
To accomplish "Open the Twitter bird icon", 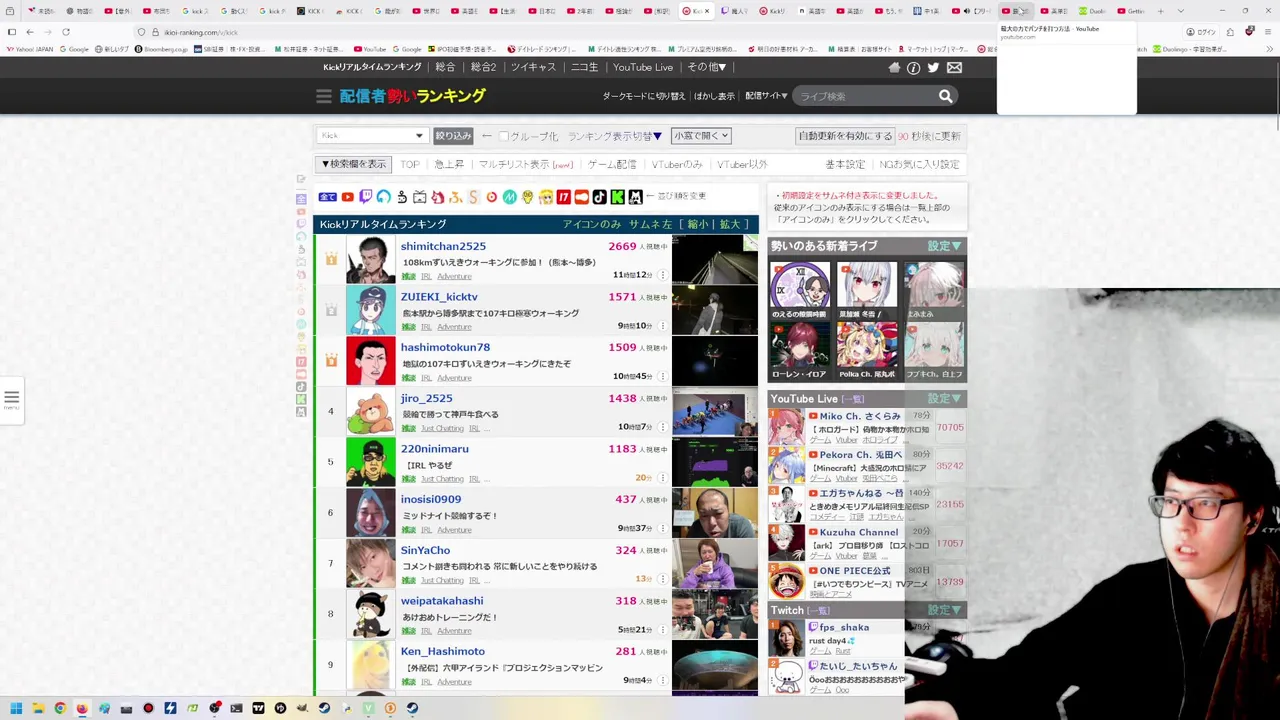I will tap(933, 67).
